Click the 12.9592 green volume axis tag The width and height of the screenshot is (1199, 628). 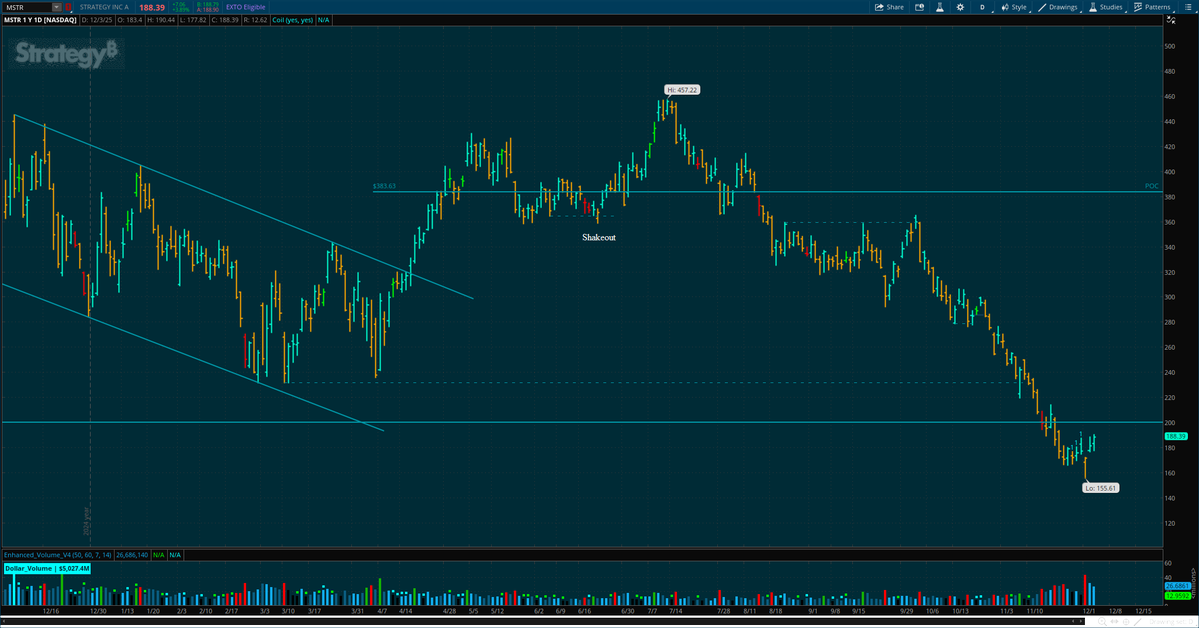[1176, 595]
